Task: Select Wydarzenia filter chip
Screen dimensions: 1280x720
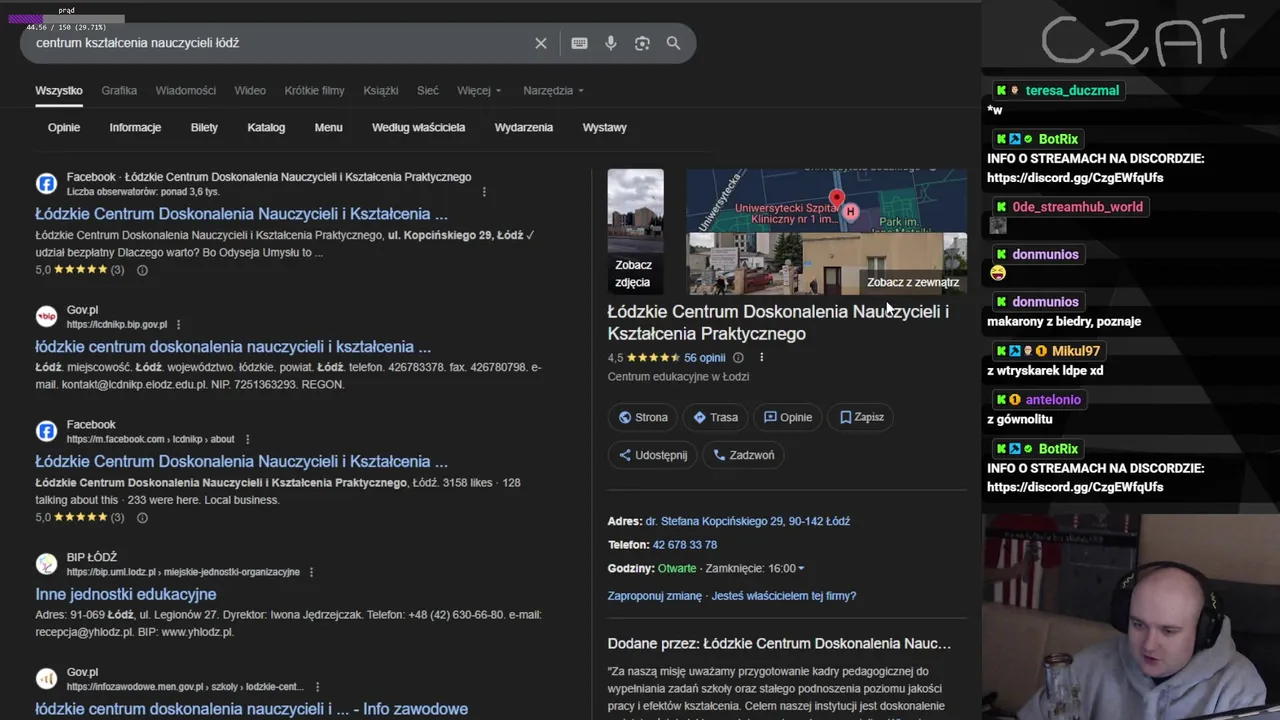Action: click(x=523, y=127)
